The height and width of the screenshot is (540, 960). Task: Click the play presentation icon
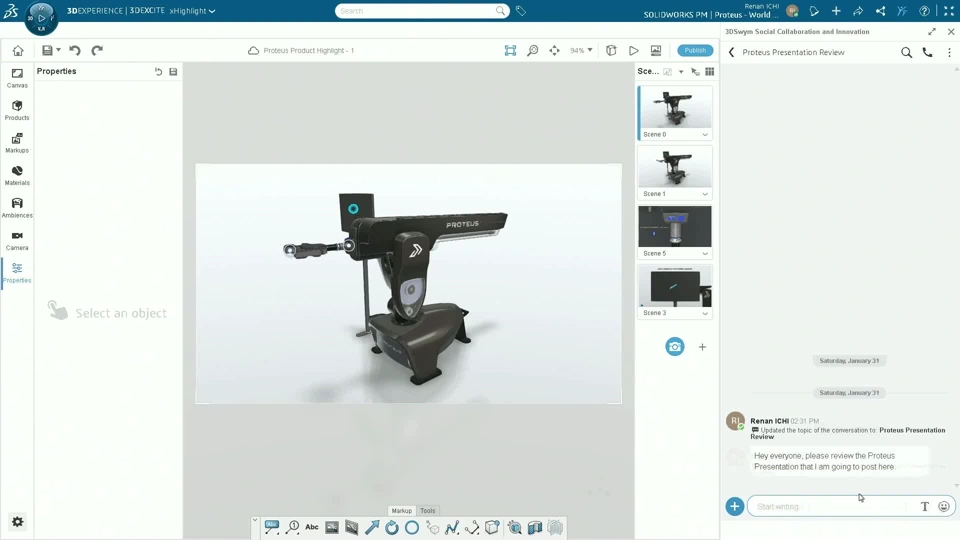click(x=634, y=50)
